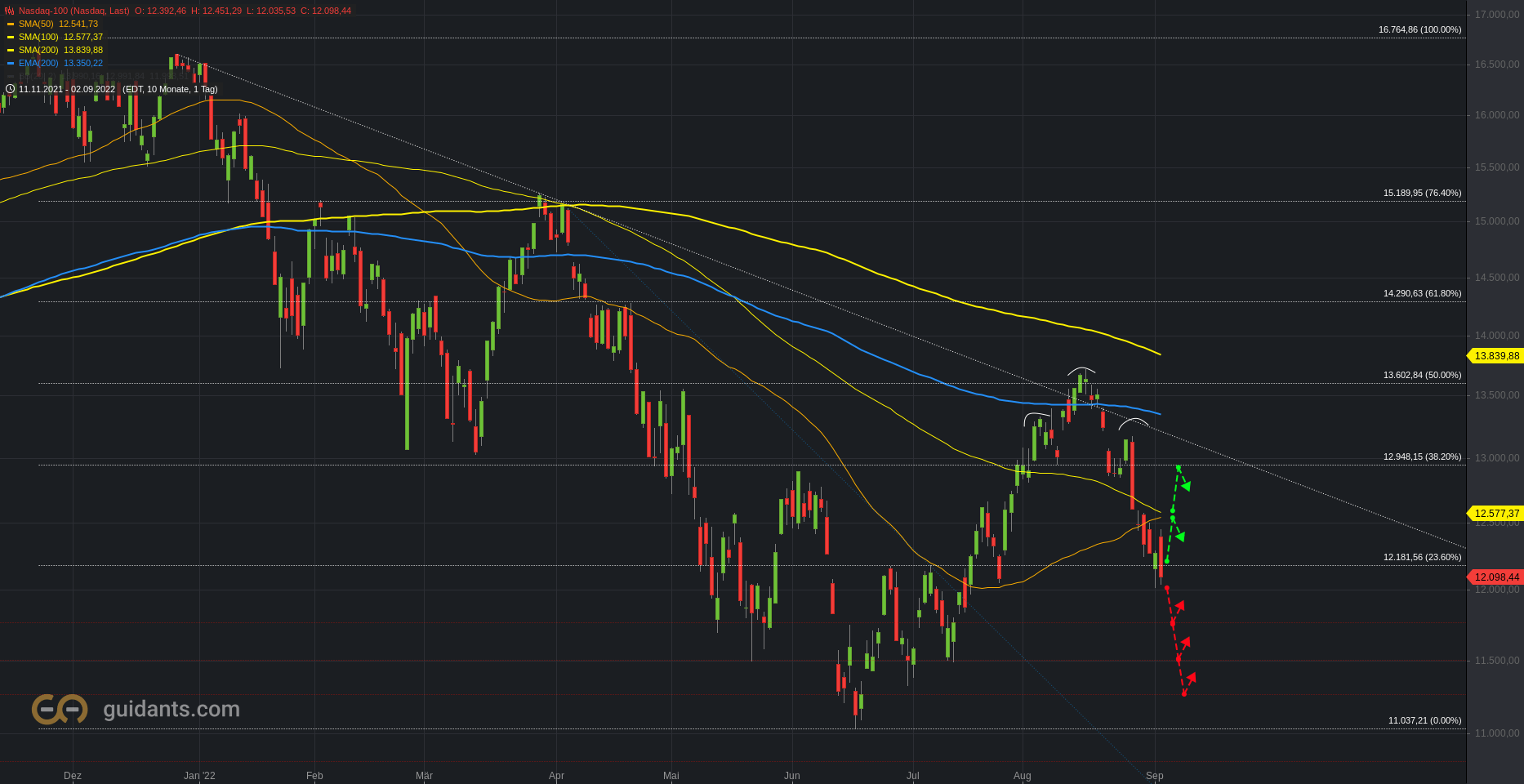Click the Dez label on the time axis
This screenshot has height=784, width=1524.
[73, 776]
